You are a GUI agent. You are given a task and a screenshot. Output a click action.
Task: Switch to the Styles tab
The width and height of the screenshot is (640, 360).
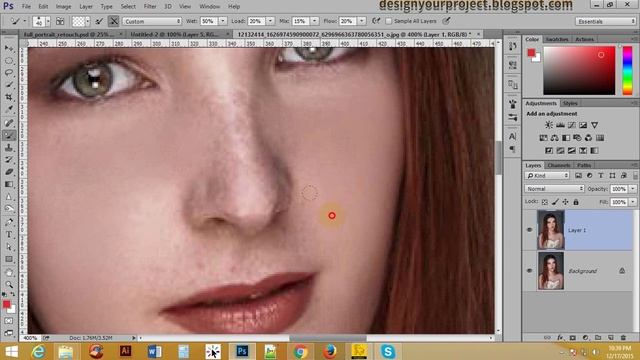click(570, 103)
